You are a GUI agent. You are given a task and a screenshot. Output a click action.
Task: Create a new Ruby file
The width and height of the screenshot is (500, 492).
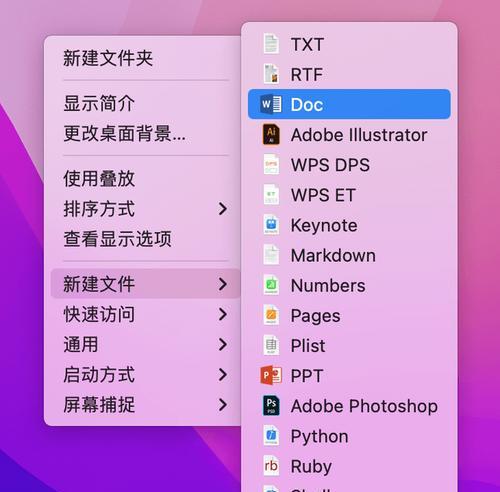[349, 466]
